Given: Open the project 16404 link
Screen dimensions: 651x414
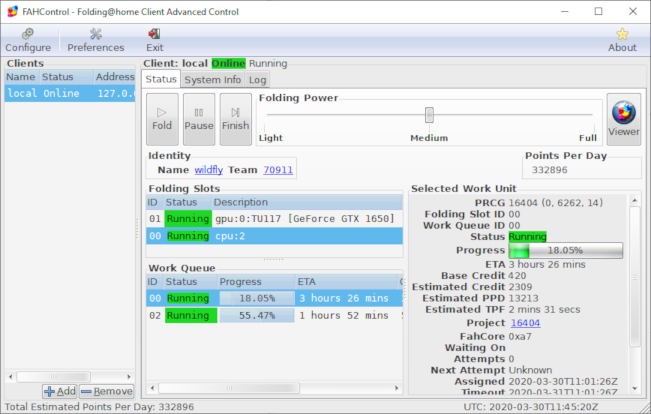Looking at the screenshot, I should (x=525, y=323).
